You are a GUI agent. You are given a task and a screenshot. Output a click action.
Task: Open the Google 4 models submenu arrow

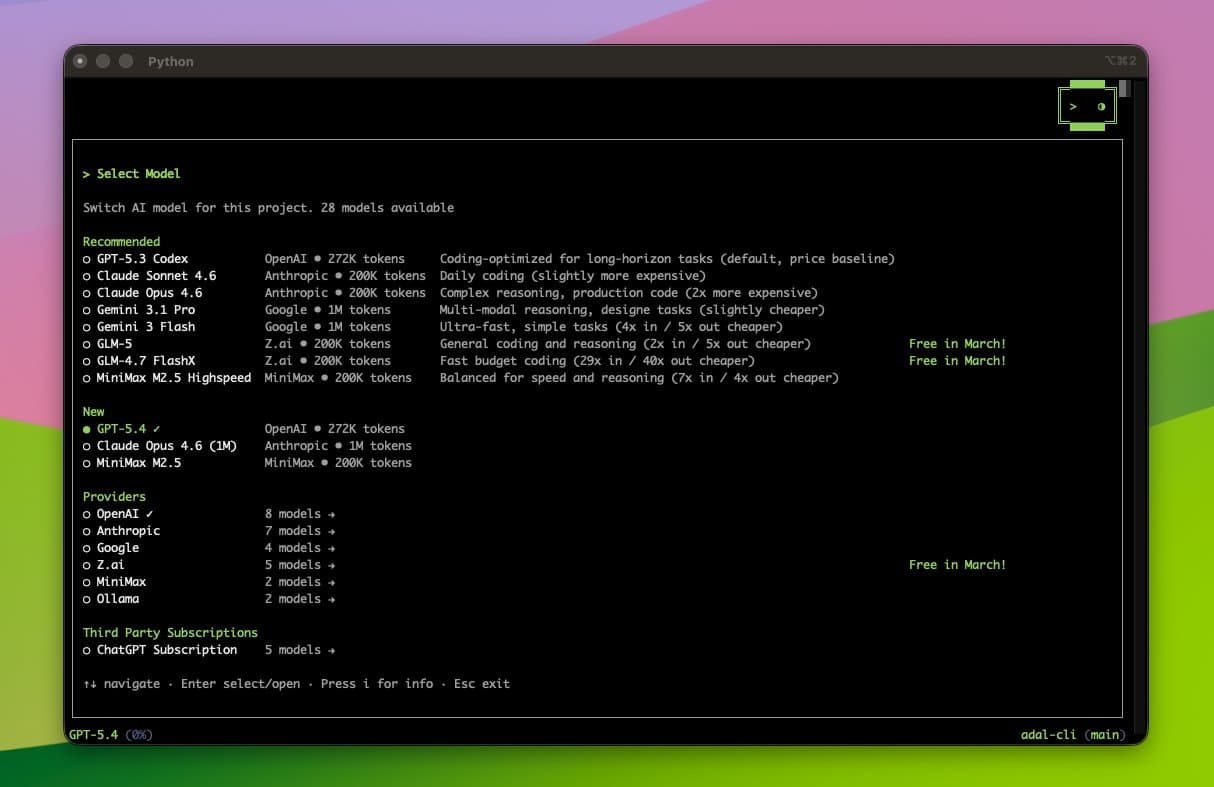point(331,548)
